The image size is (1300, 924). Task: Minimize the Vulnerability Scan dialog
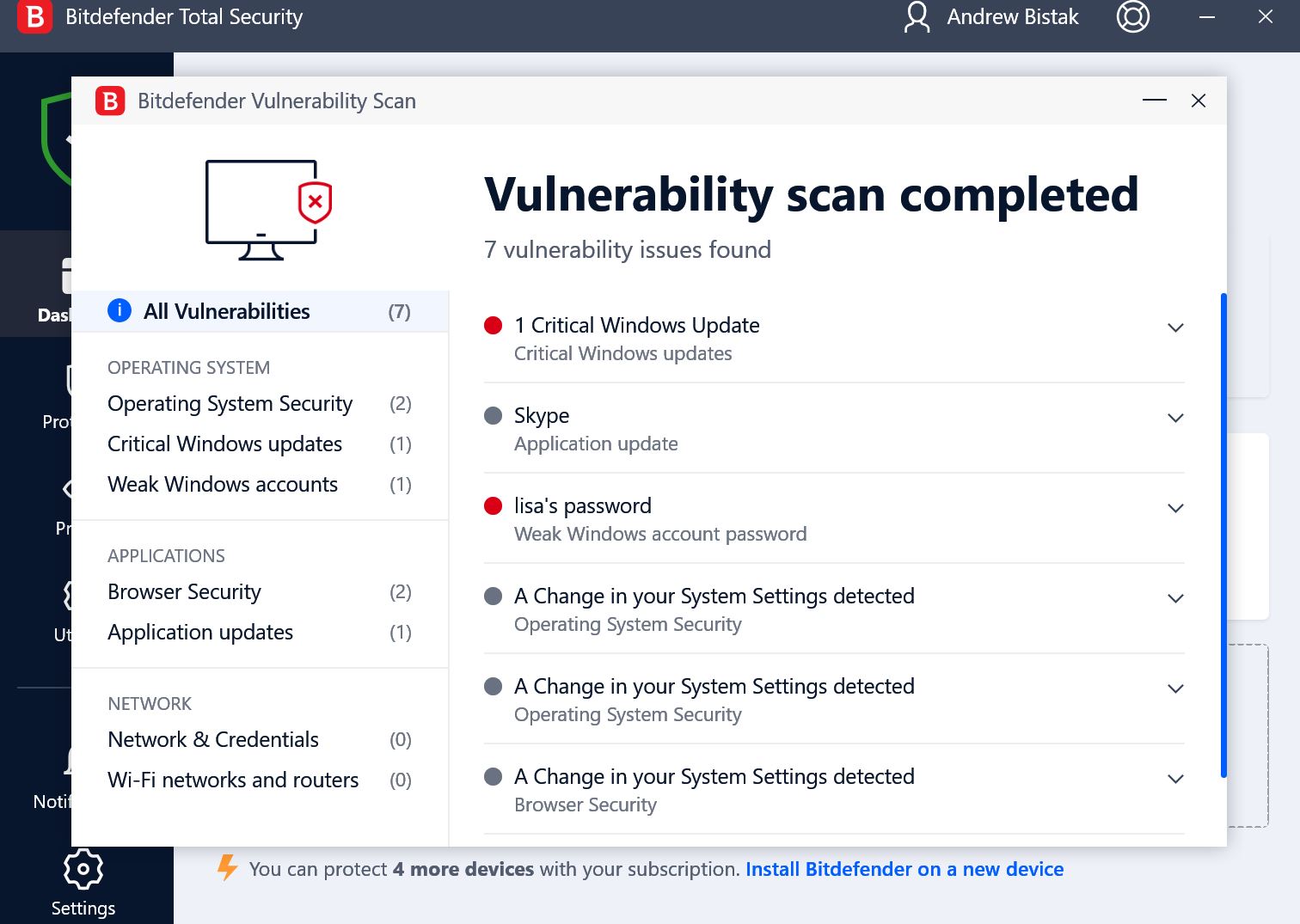pos(1155,101)
